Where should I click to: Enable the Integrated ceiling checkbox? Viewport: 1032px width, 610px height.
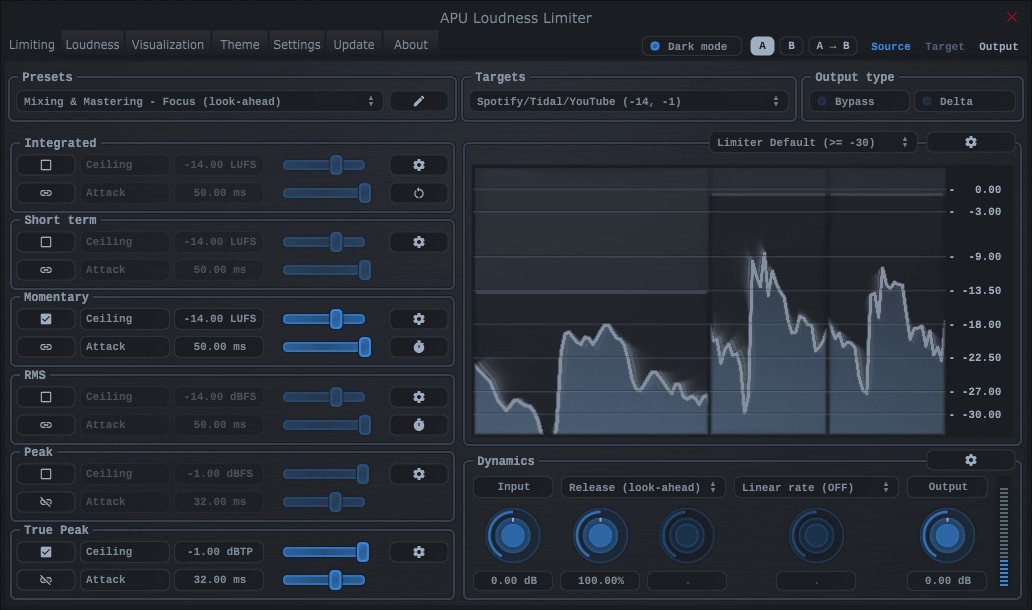click(x=46, y=165)
